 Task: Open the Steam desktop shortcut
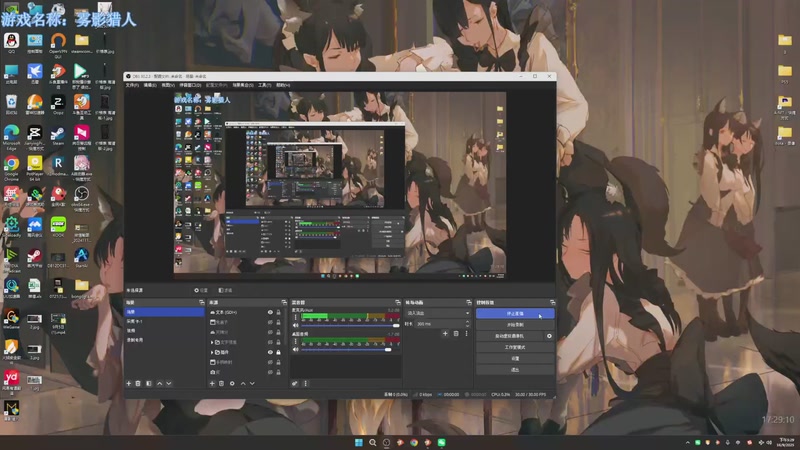click(x=58, y=136)
